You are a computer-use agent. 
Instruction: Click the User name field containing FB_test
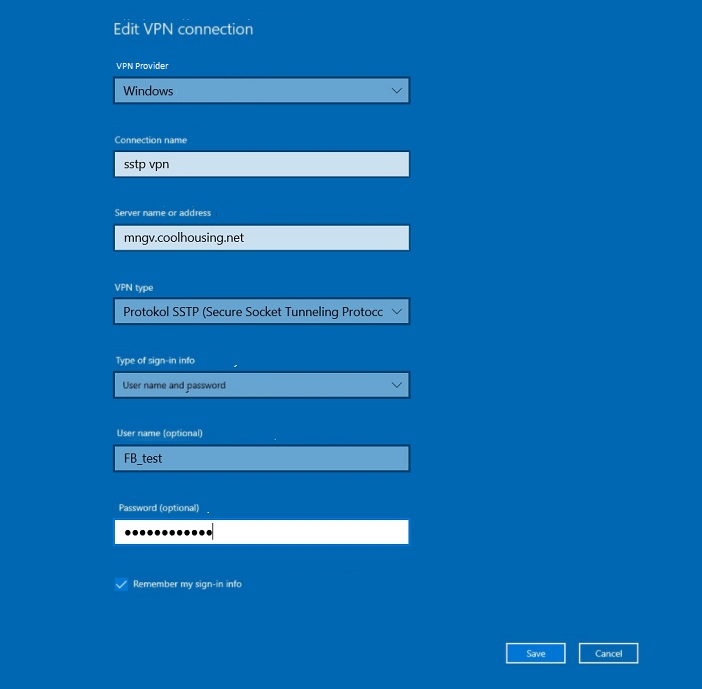(x=261, y=458)
